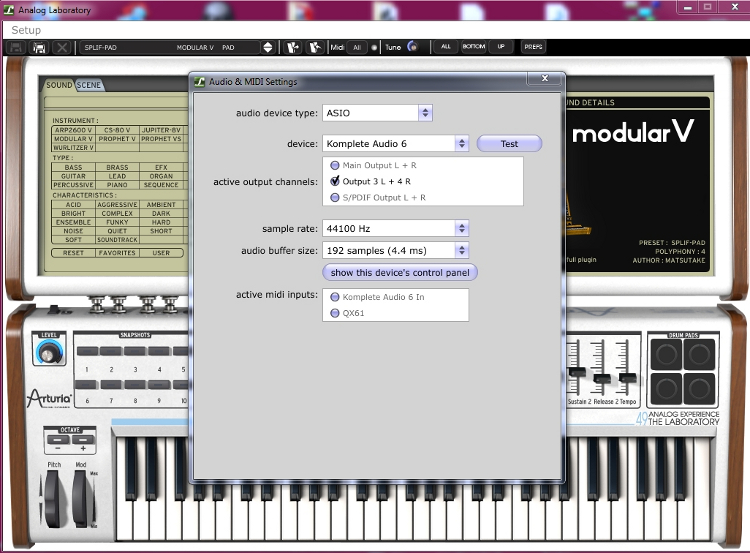Toggle the BASS type filter
This screenshot has width=750, height=553.
pos(73,167)
